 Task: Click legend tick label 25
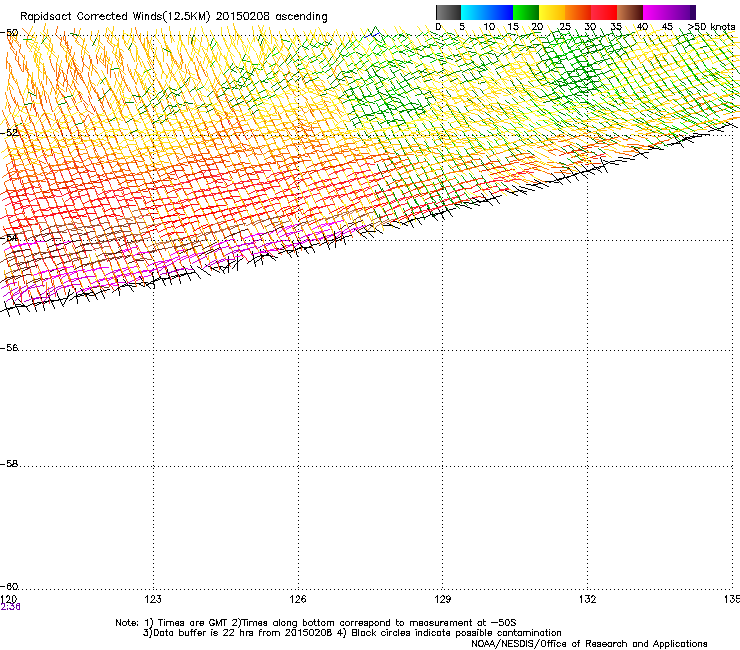pyautogui.click(x=565, y=27)
